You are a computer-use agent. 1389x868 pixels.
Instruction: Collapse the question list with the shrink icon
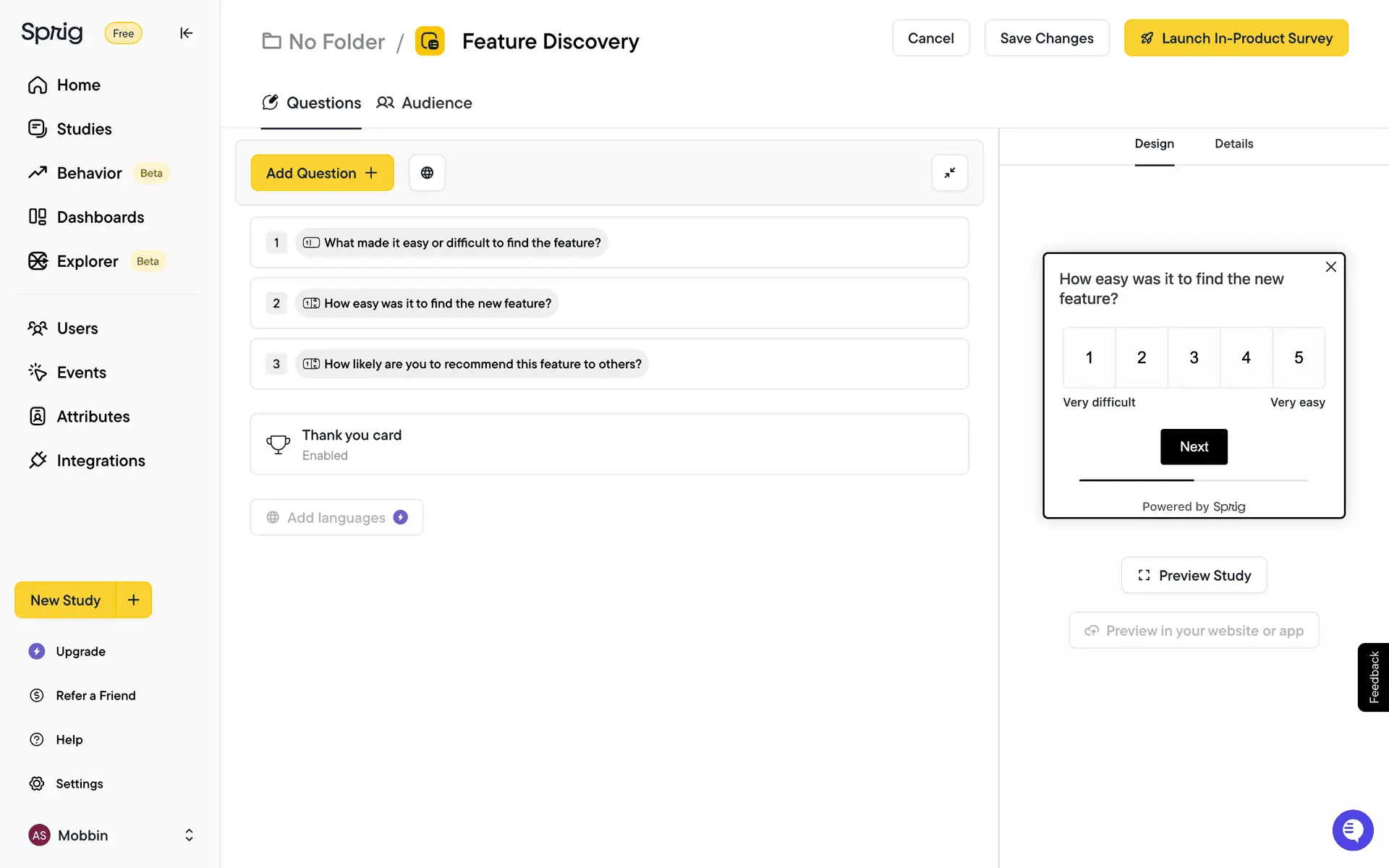tap(949, 173)
